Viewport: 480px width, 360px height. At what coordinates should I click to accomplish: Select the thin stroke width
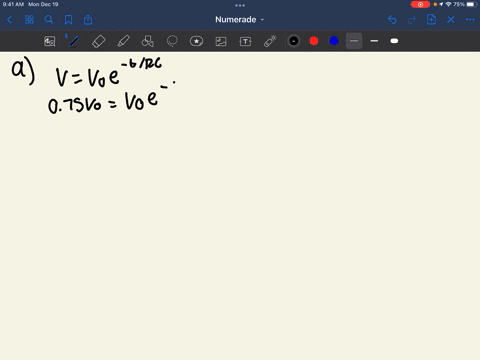(x=354, y=41)
